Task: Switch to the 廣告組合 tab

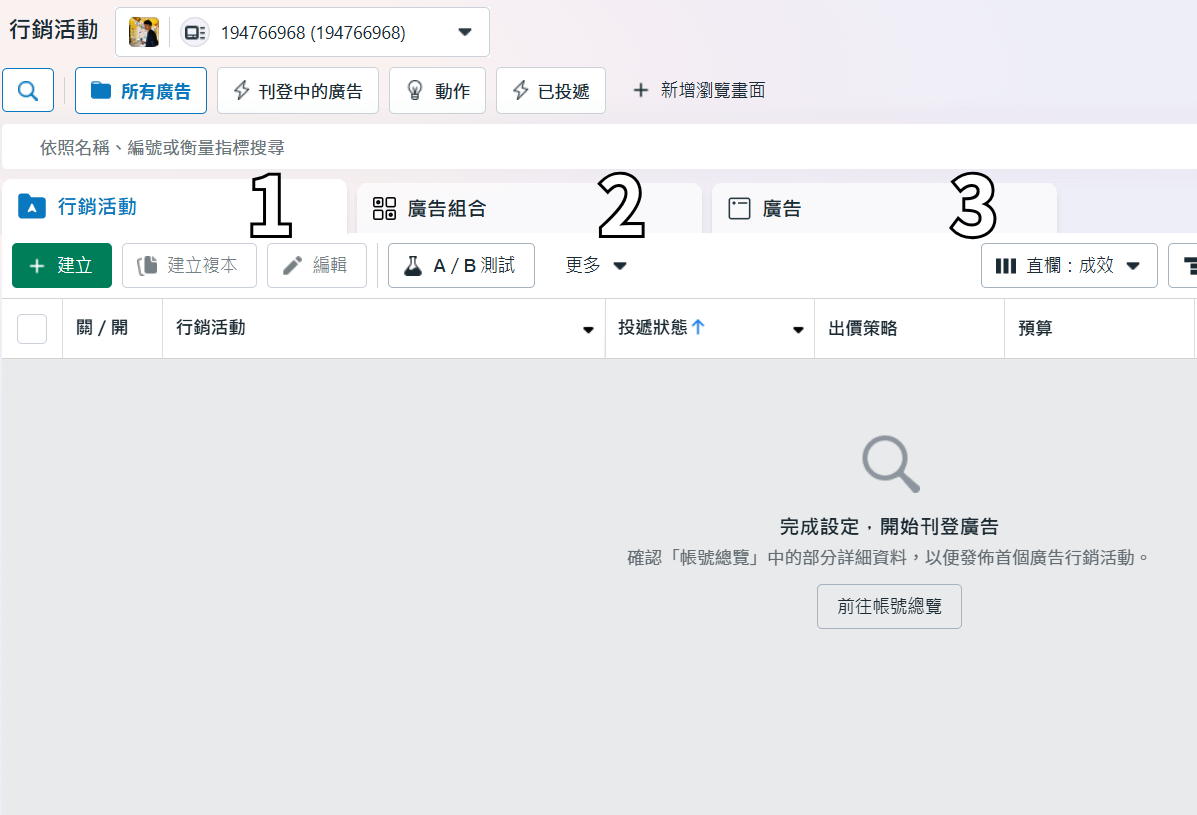Action: 446,209
